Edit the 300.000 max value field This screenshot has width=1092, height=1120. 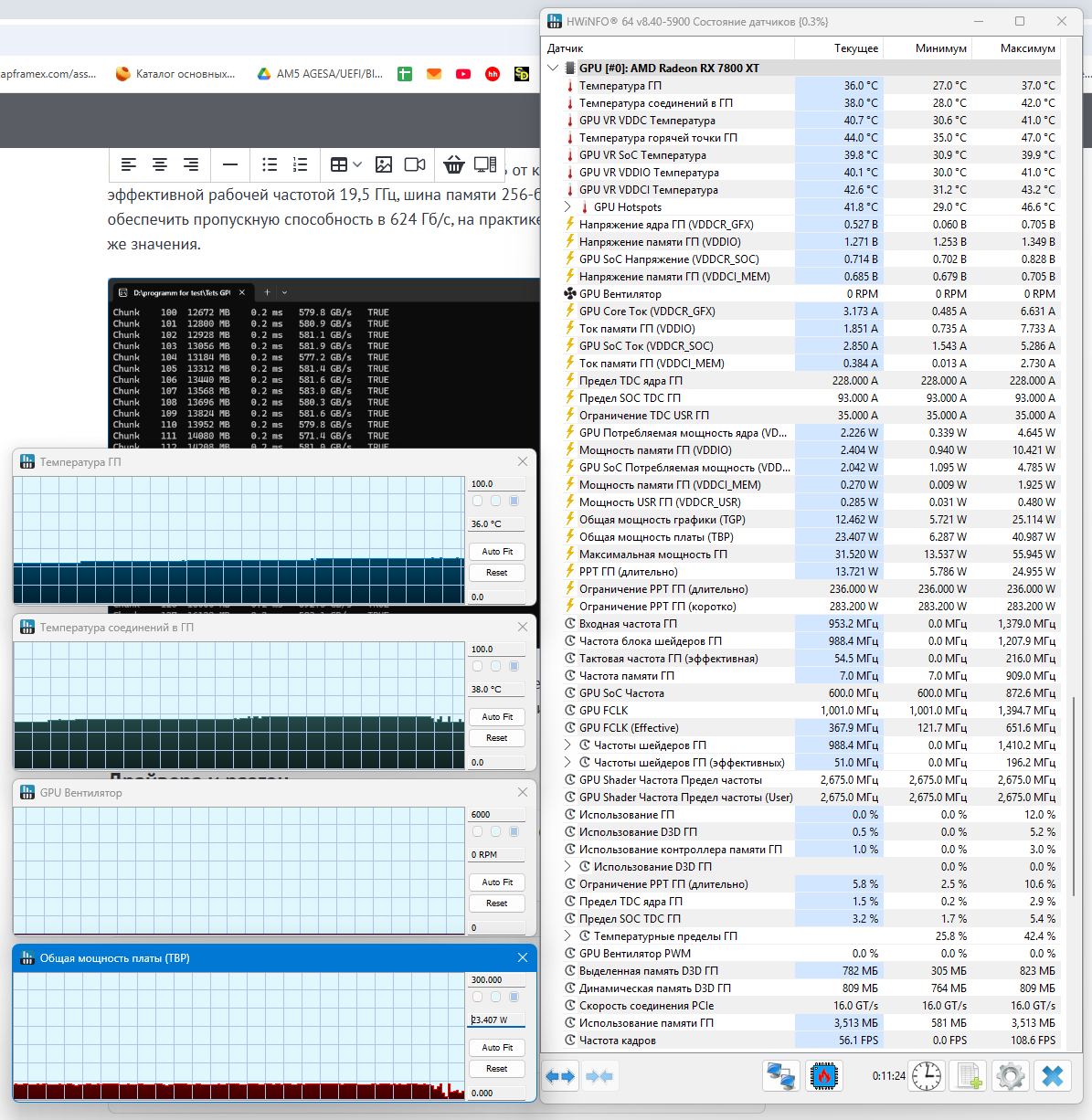pyautogui.click(x=496, y=979)
